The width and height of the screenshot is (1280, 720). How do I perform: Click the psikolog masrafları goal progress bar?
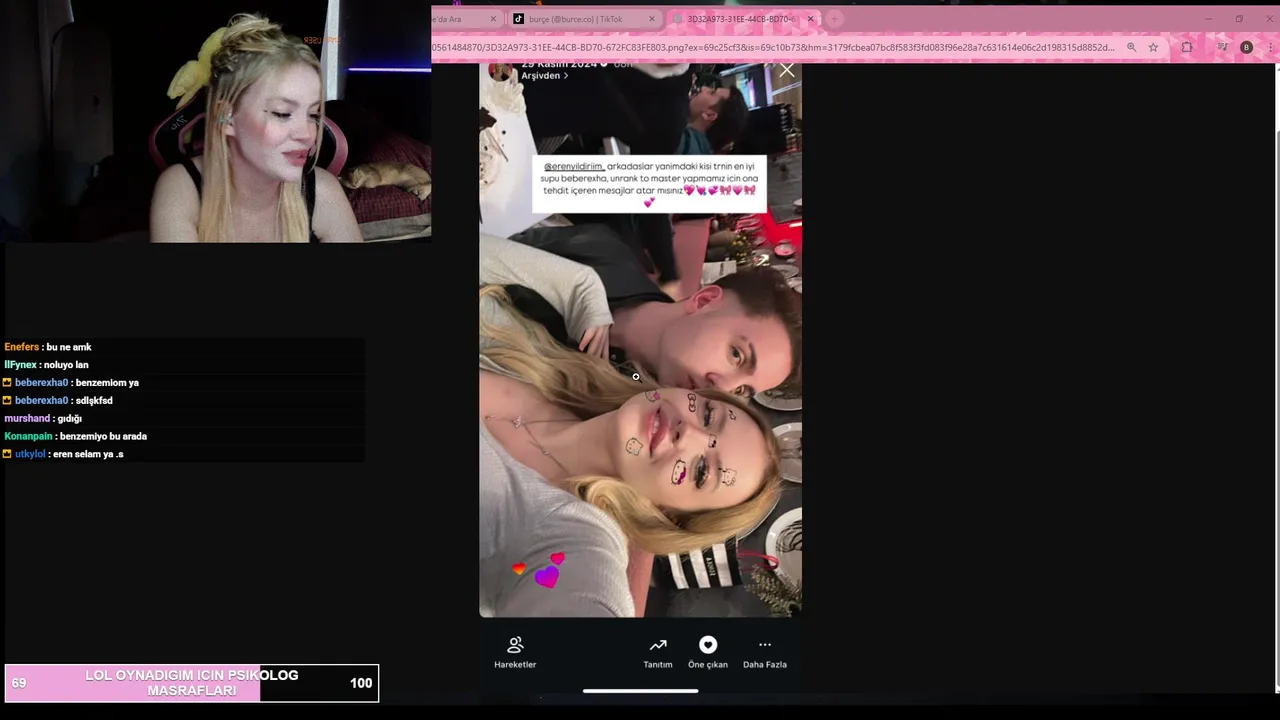[x=192, y=683]
